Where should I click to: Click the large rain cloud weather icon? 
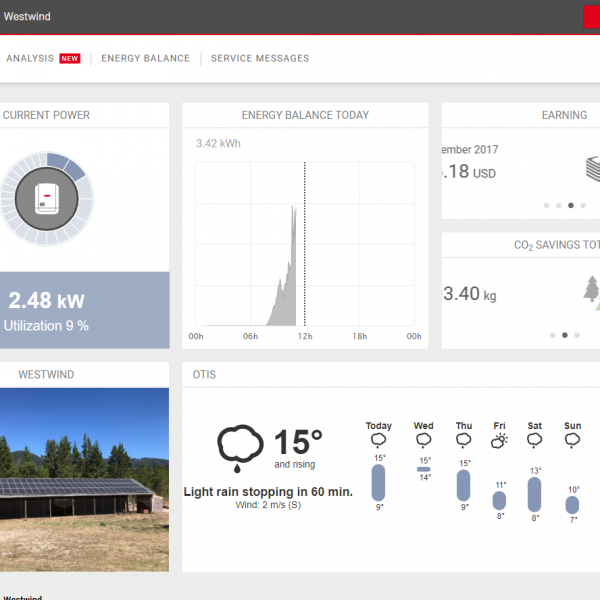[240, 448]
